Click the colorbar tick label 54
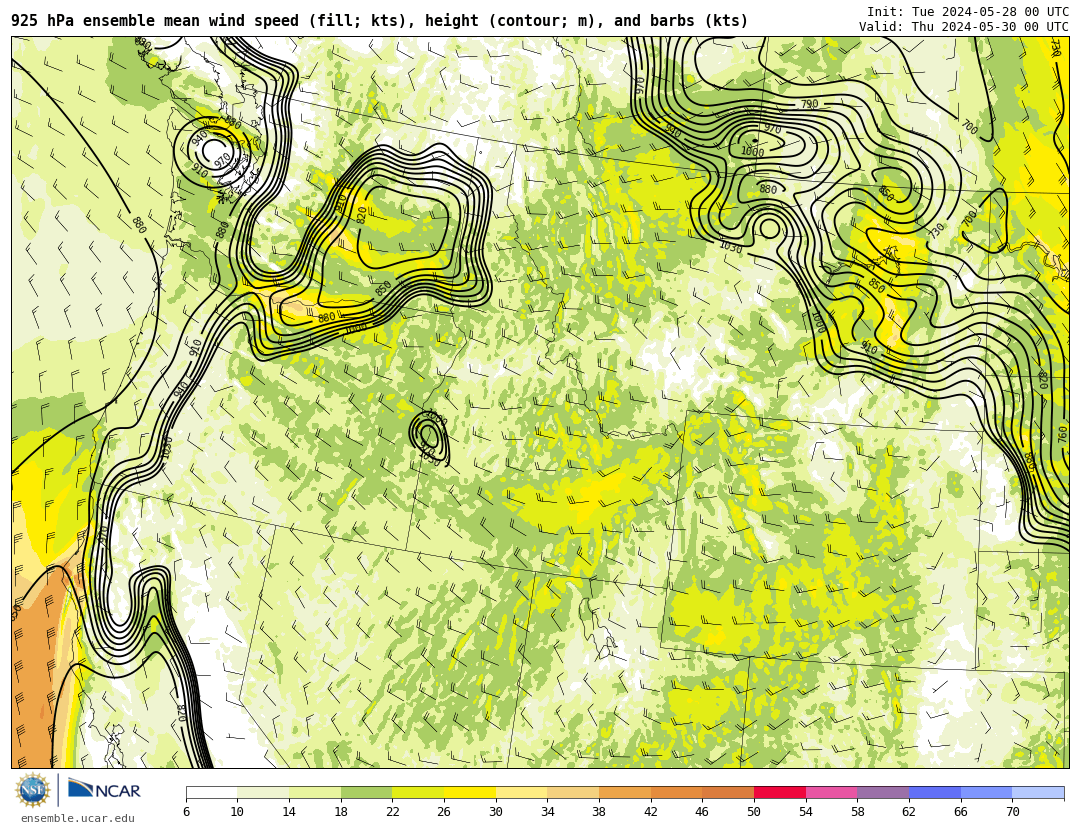The width and height of the screenshot is (1080, 831). [x=805, y=812]
